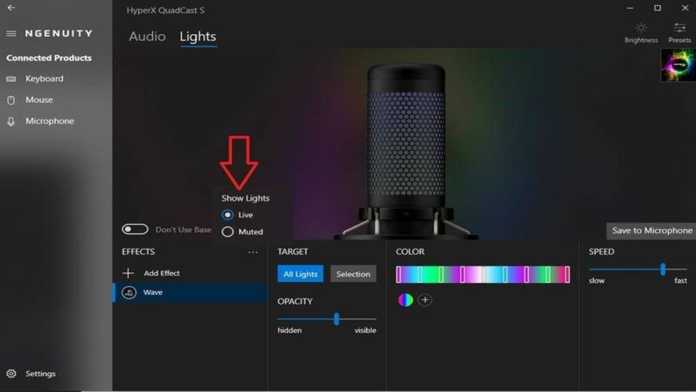696x392 pixels.
Task: Switch to the Lights tab
Action: (198, 36)
